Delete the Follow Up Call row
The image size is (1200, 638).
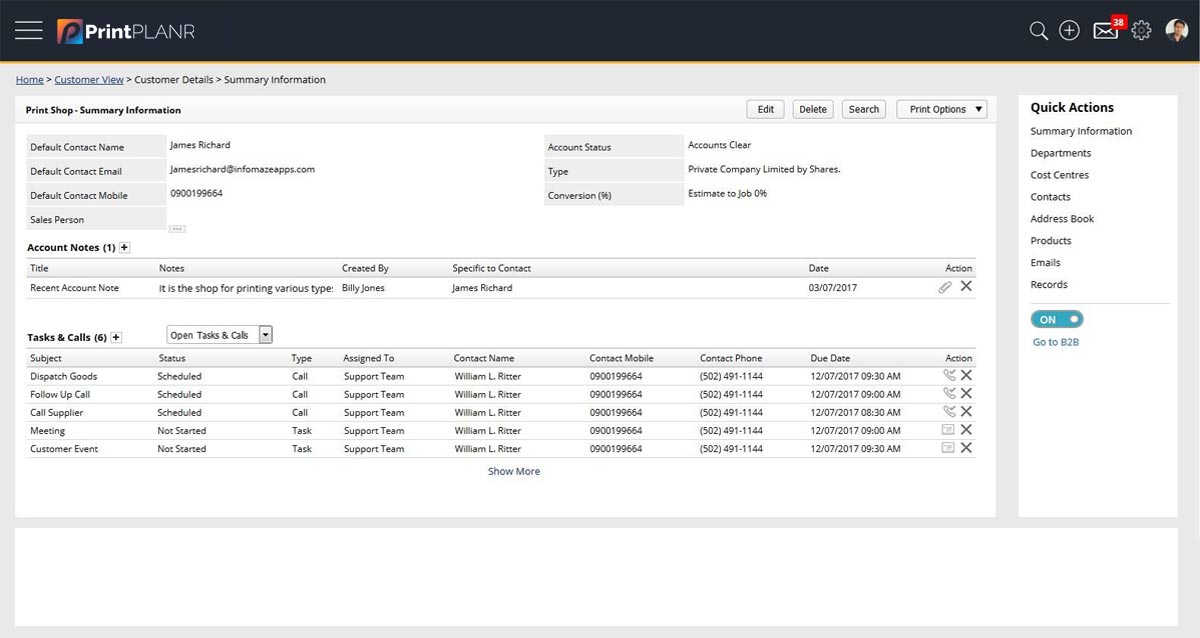point(966,394)
